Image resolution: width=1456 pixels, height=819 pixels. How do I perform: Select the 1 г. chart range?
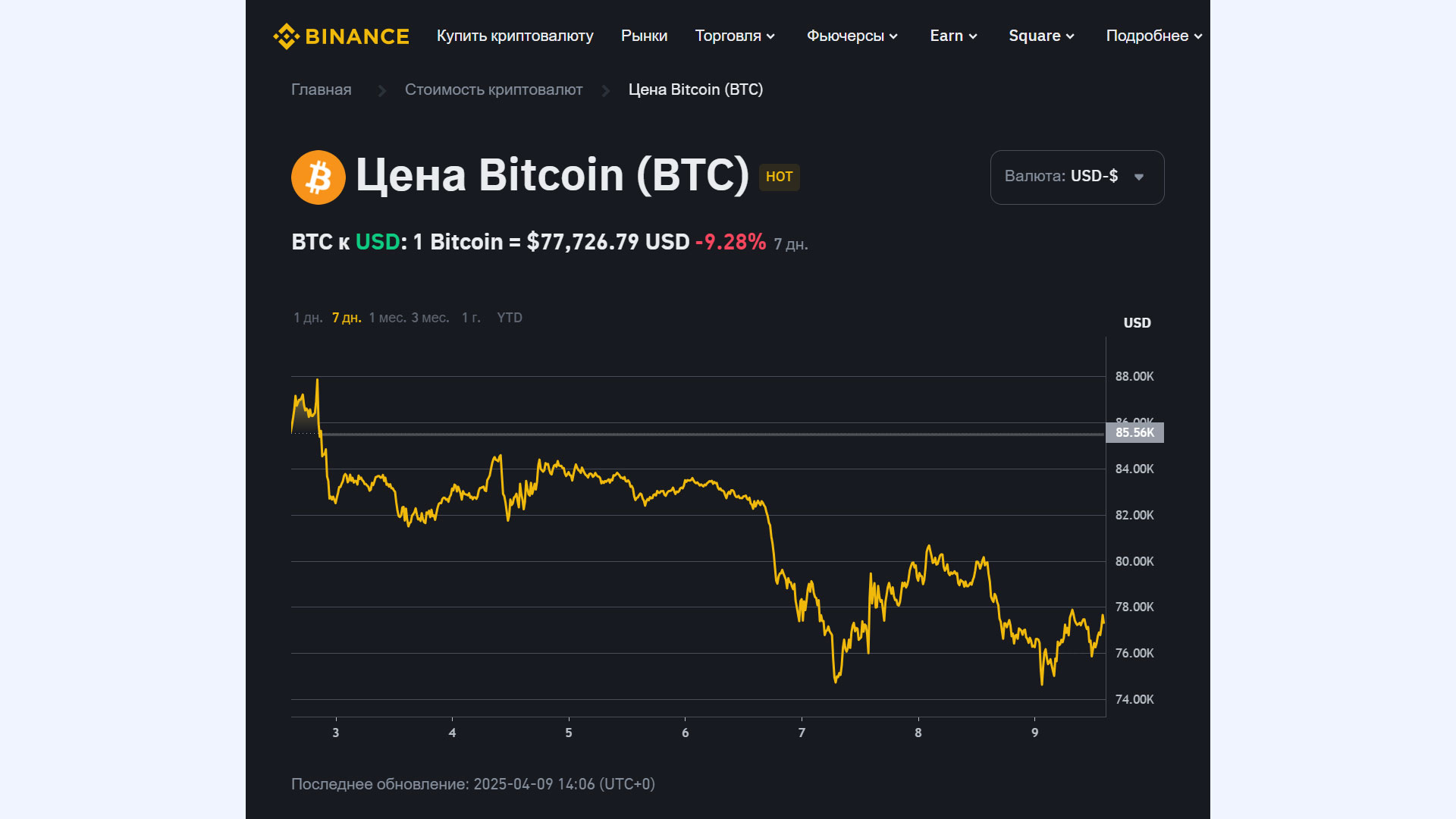pyautogui.click(x=471, y=318)
